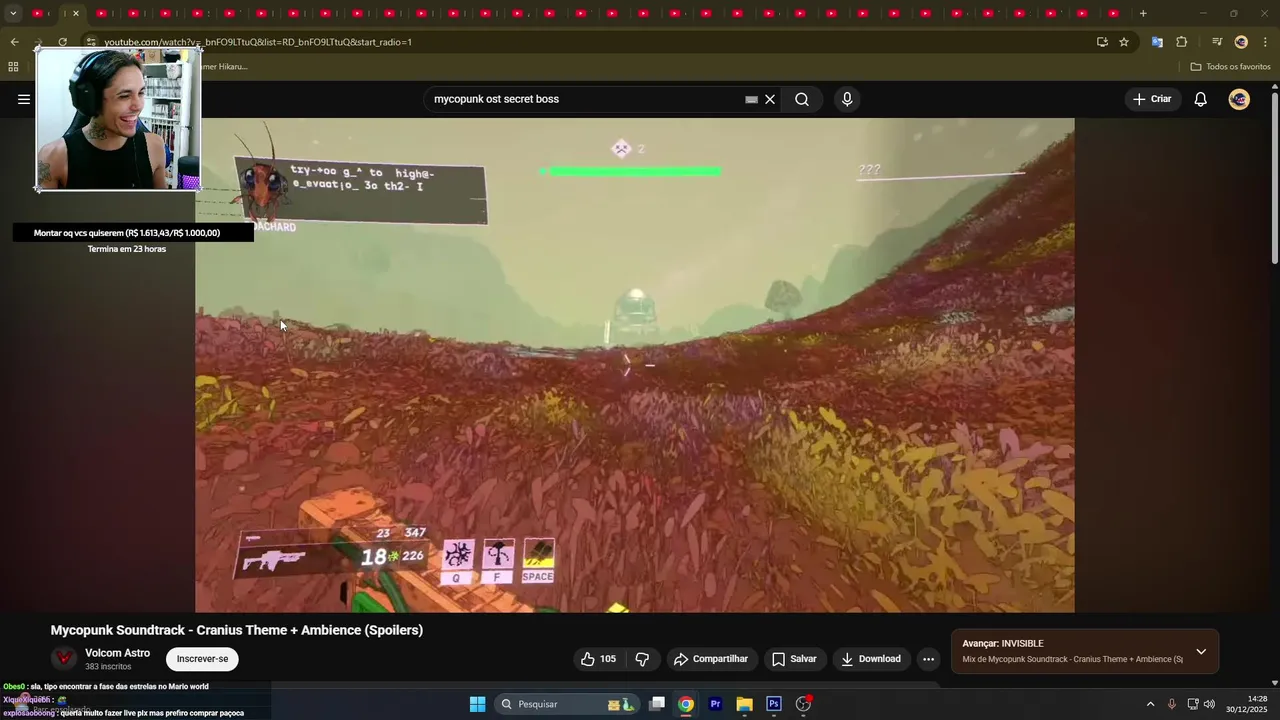Click the video player to pause playback

pyautogui.click(x=634, y=365)
